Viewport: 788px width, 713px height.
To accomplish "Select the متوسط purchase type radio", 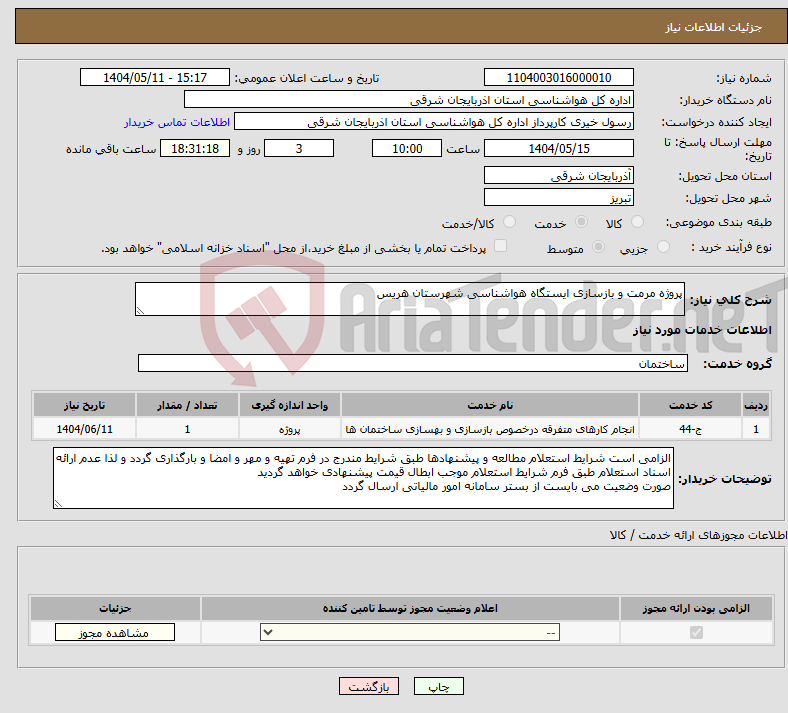I will [598, 247].
